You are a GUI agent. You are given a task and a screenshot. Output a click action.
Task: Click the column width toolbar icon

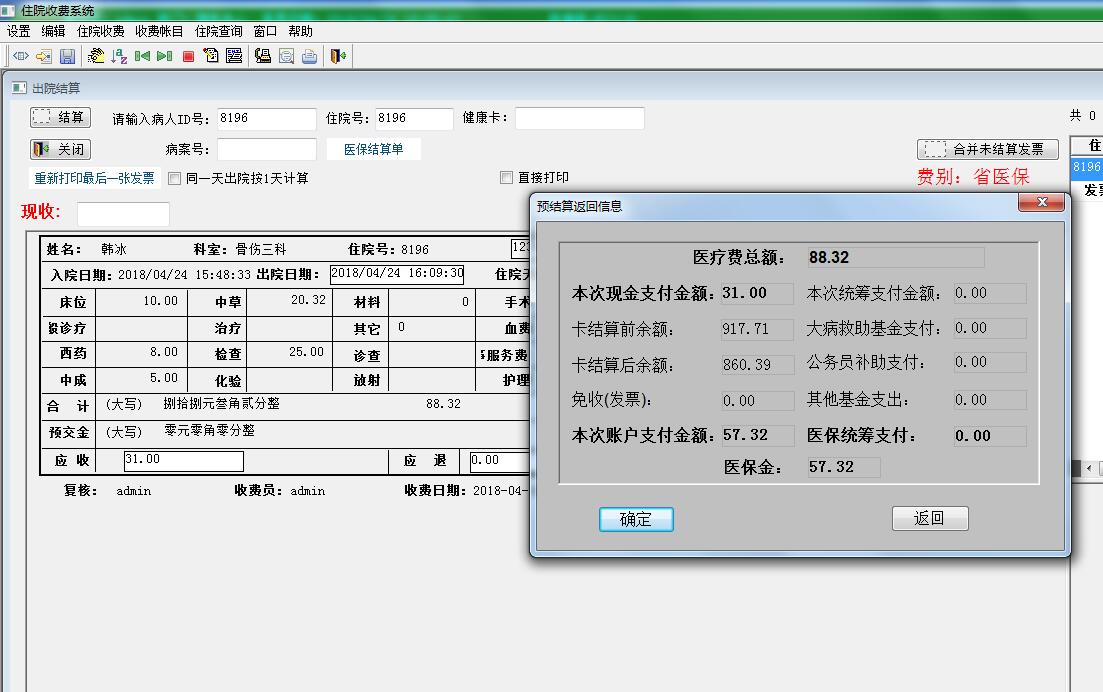pos(21,56)
